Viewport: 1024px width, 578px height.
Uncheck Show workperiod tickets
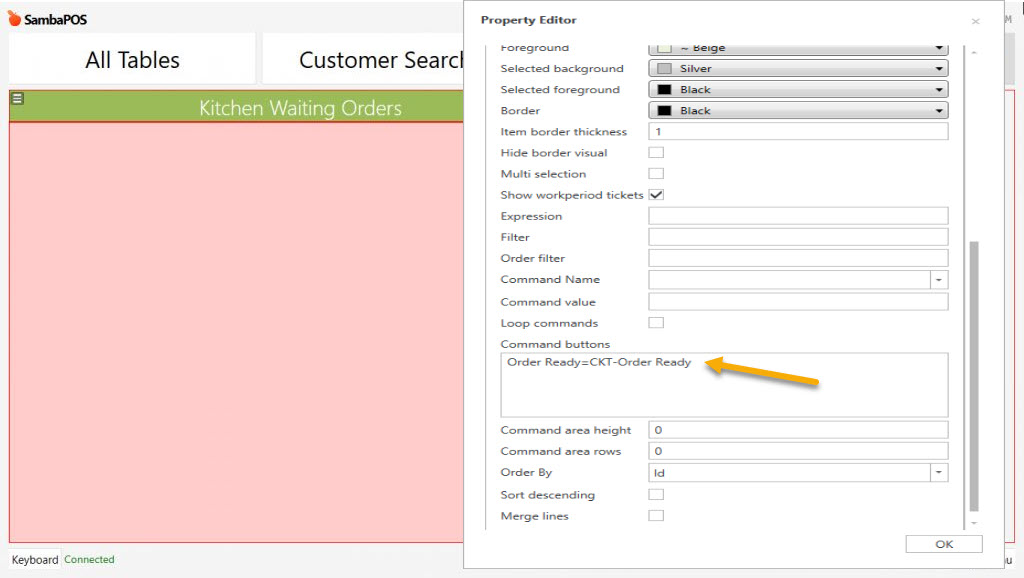click(656, 195)
